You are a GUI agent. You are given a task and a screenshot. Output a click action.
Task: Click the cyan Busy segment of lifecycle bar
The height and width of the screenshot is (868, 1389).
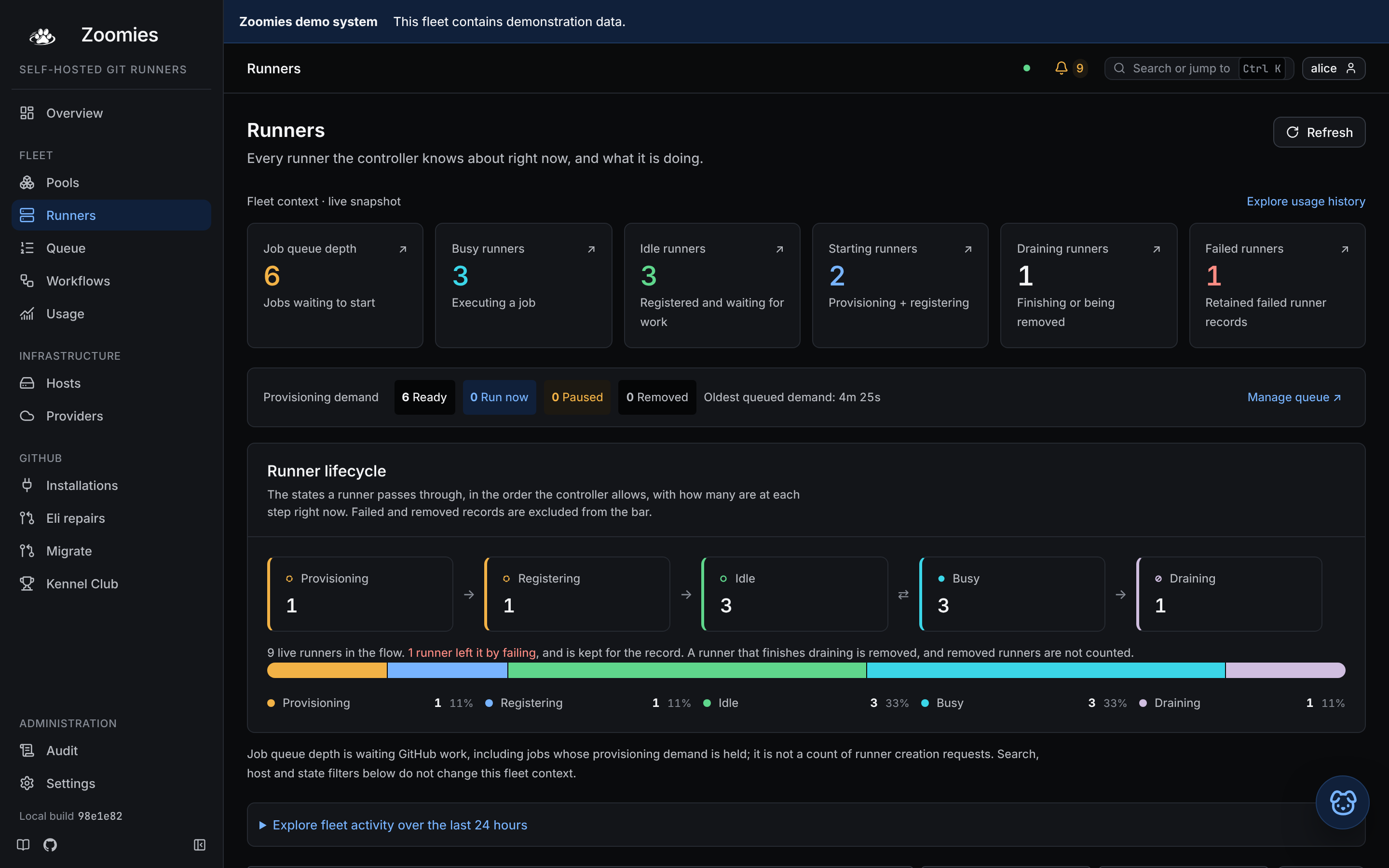point(1046,670)
